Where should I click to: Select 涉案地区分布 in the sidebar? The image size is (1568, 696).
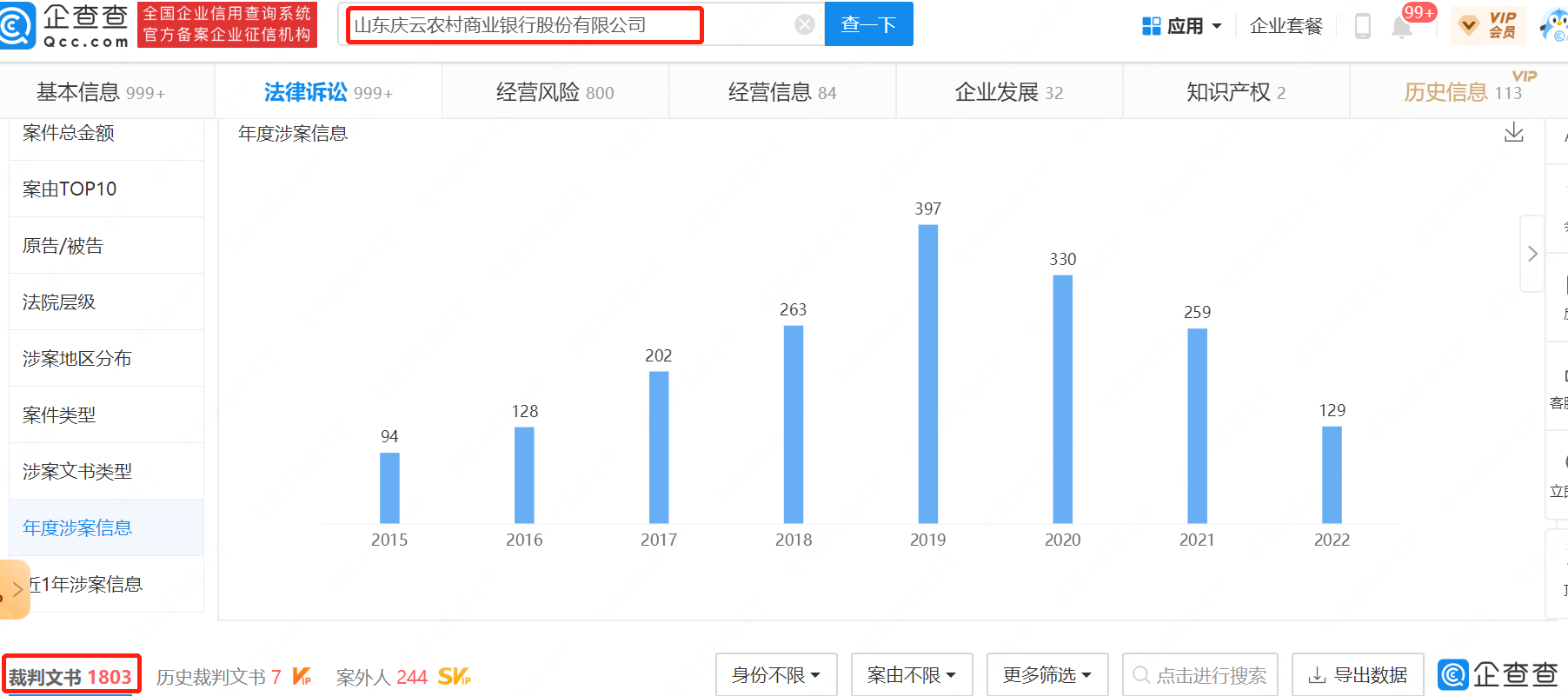106,358
